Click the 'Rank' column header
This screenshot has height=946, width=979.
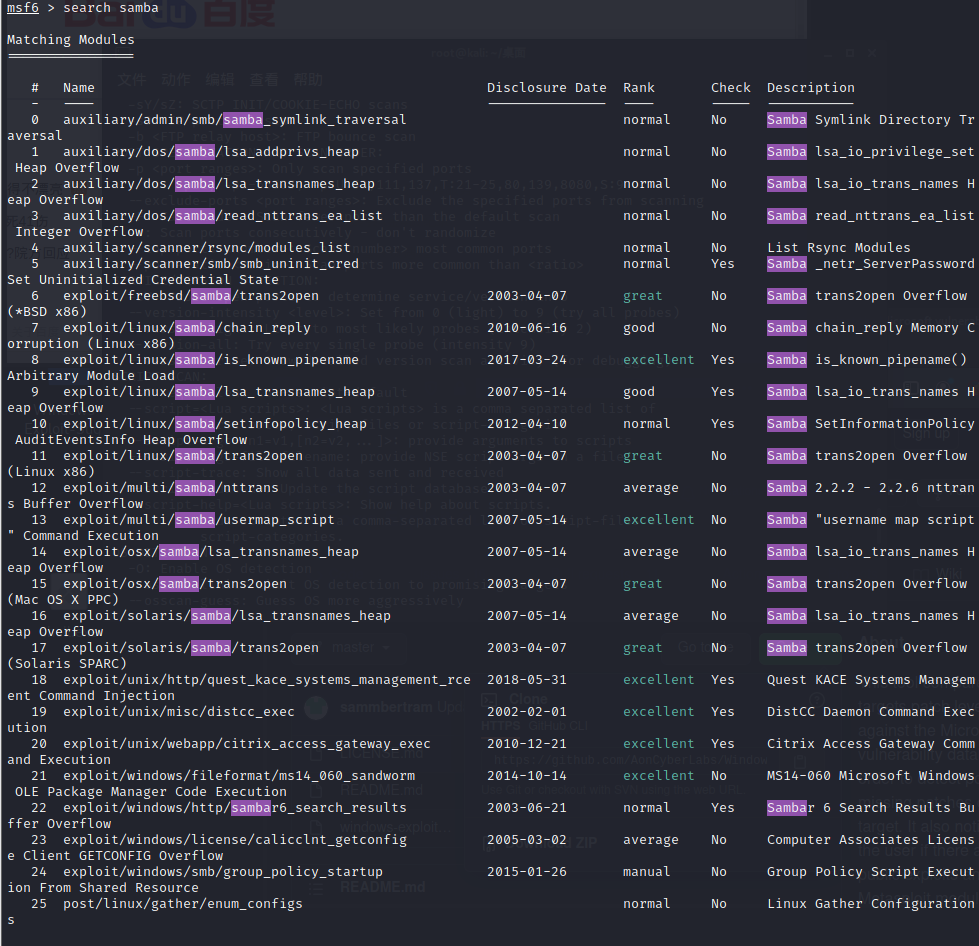click(x=639, y=88)
